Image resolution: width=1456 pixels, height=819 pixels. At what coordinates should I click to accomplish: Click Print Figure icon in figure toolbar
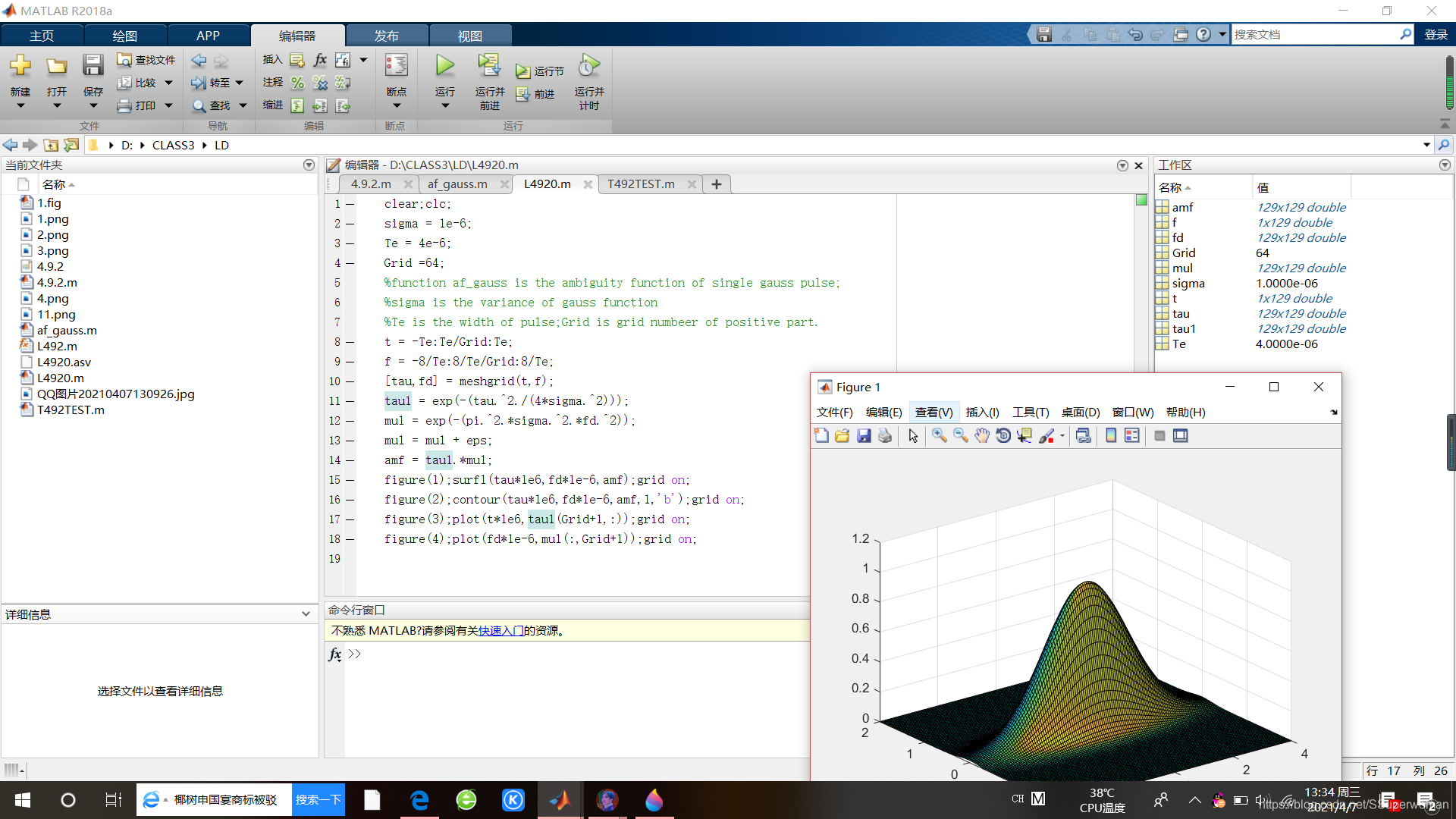pyautogui.click(x=885, y=435)
